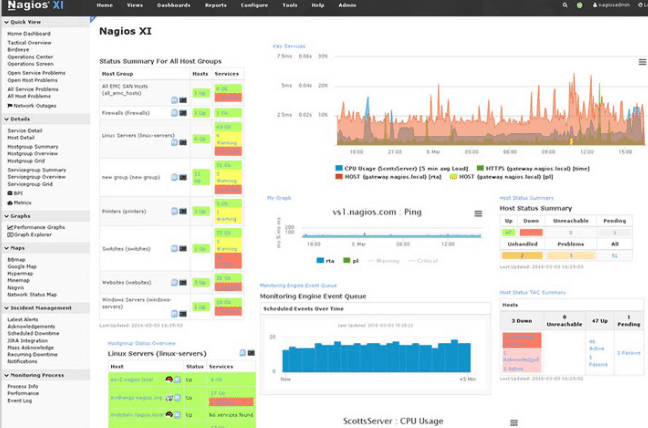Collapse the Incident Management sidebar section

point(45,308)
